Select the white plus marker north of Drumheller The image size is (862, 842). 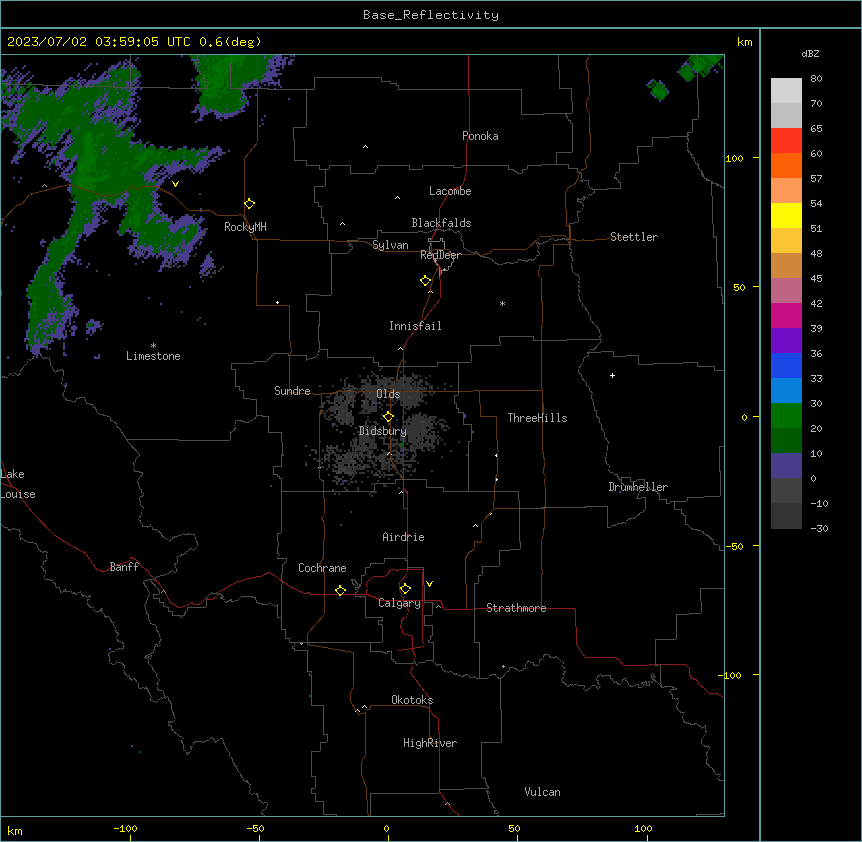point(612,375)
